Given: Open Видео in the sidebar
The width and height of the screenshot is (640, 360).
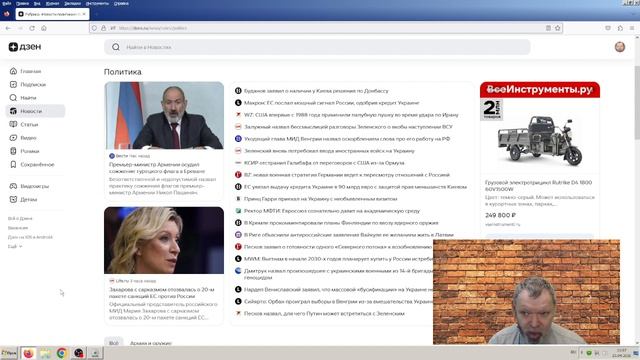Looking at the screenshot, I should tap(23, 138).
